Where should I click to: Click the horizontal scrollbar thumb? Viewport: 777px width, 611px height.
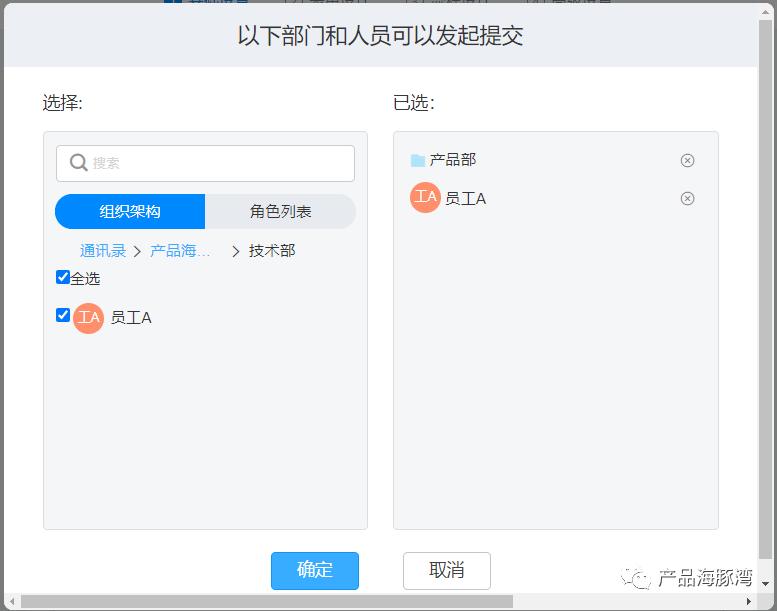pos(267,602)
